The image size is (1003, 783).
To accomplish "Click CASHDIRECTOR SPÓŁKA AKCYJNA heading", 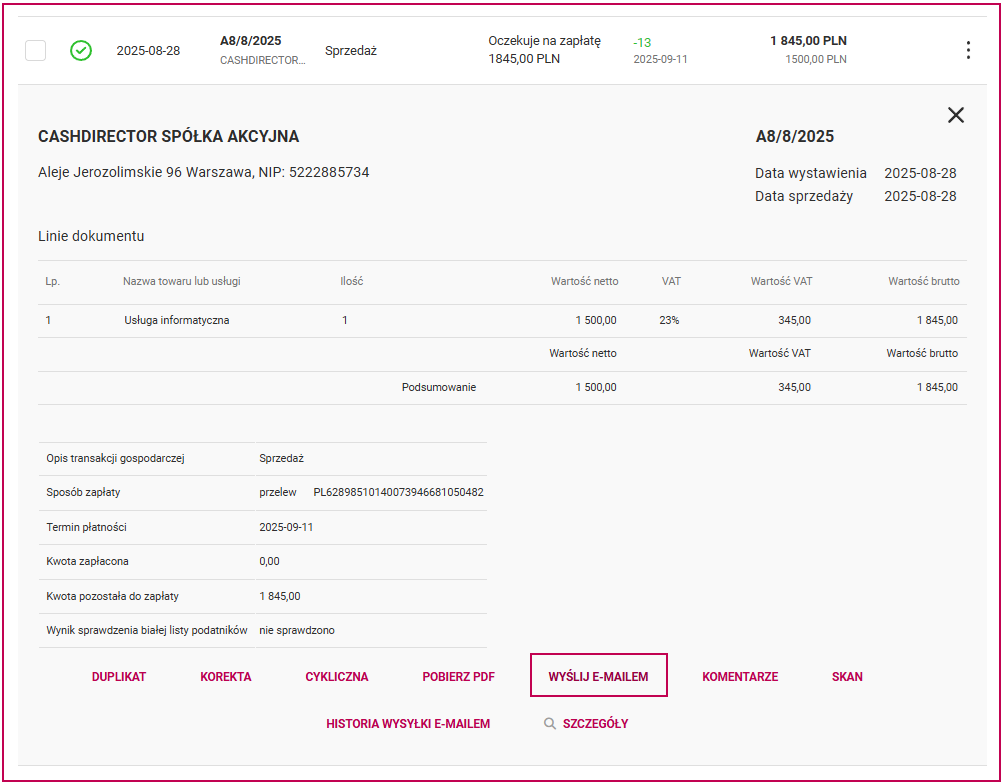I will tap(169, 136).
